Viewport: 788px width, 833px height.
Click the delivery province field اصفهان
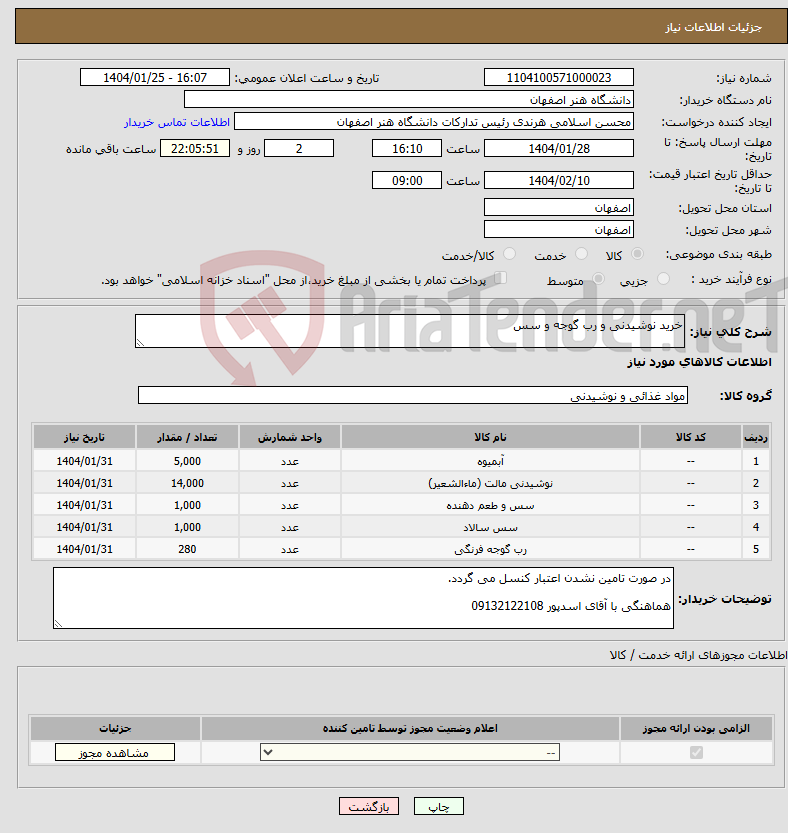coord(558,208)
